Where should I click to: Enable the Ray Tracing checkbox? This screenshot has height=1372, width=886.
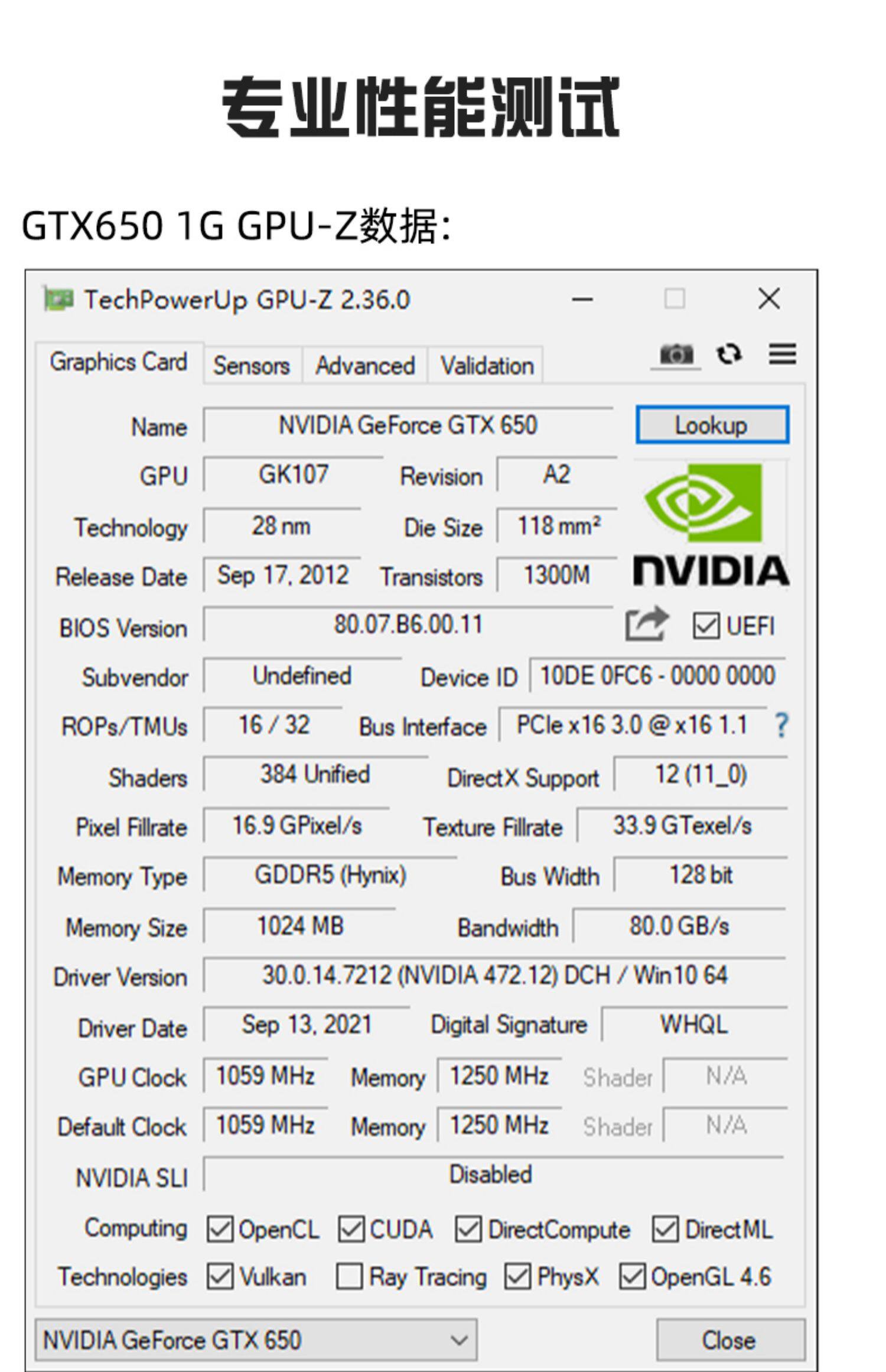pos(349,1277)
